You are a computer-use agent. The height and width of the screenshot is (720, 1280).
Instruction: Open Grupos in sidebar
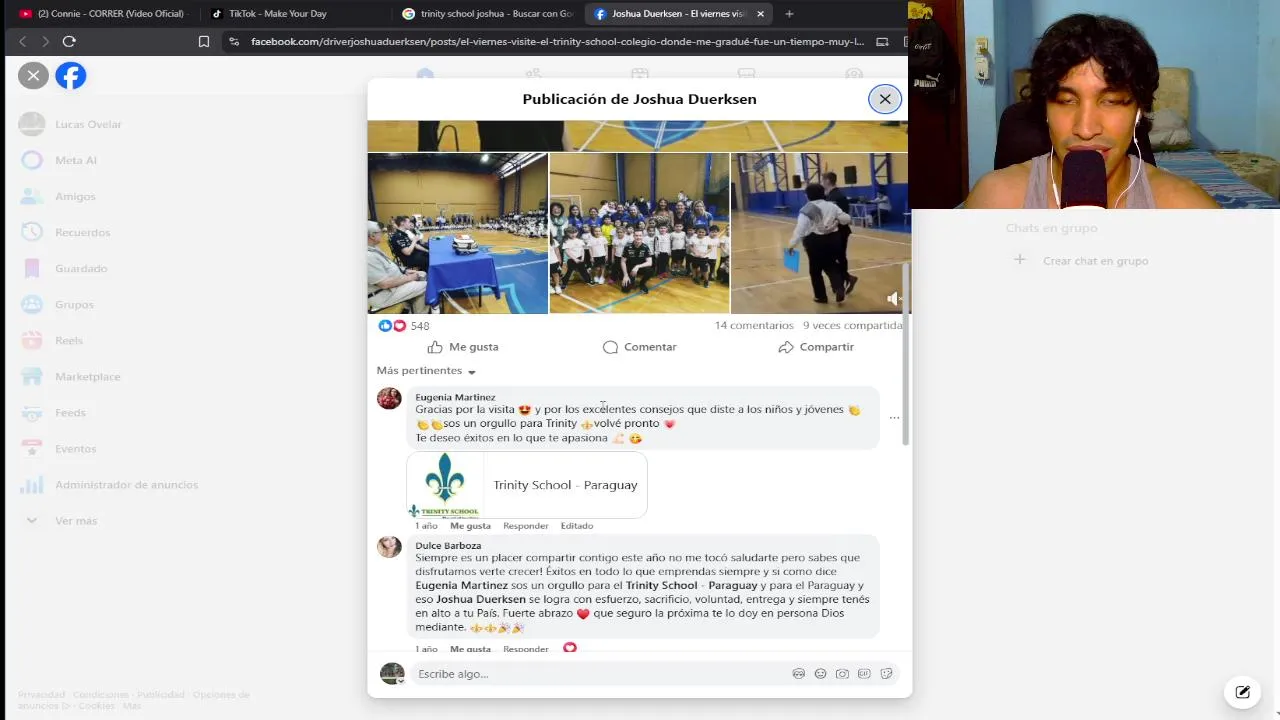point(74,304)
